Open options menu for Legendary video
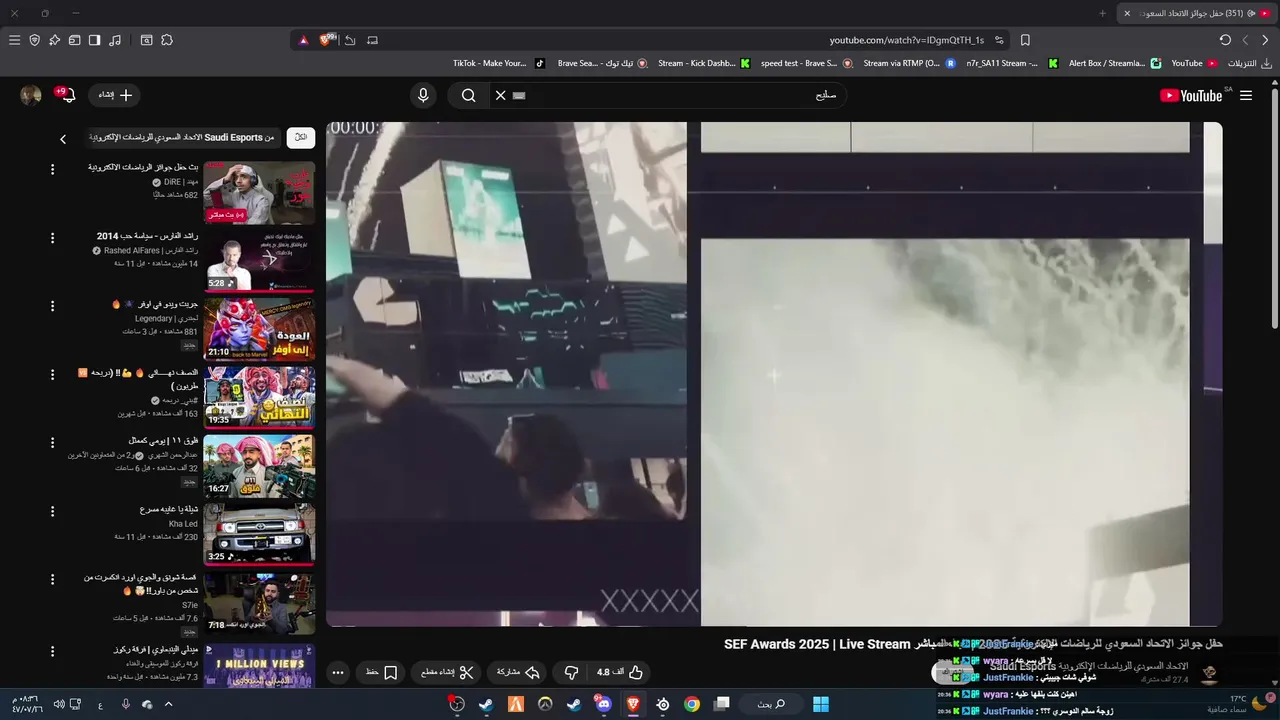 pos(53,306)
